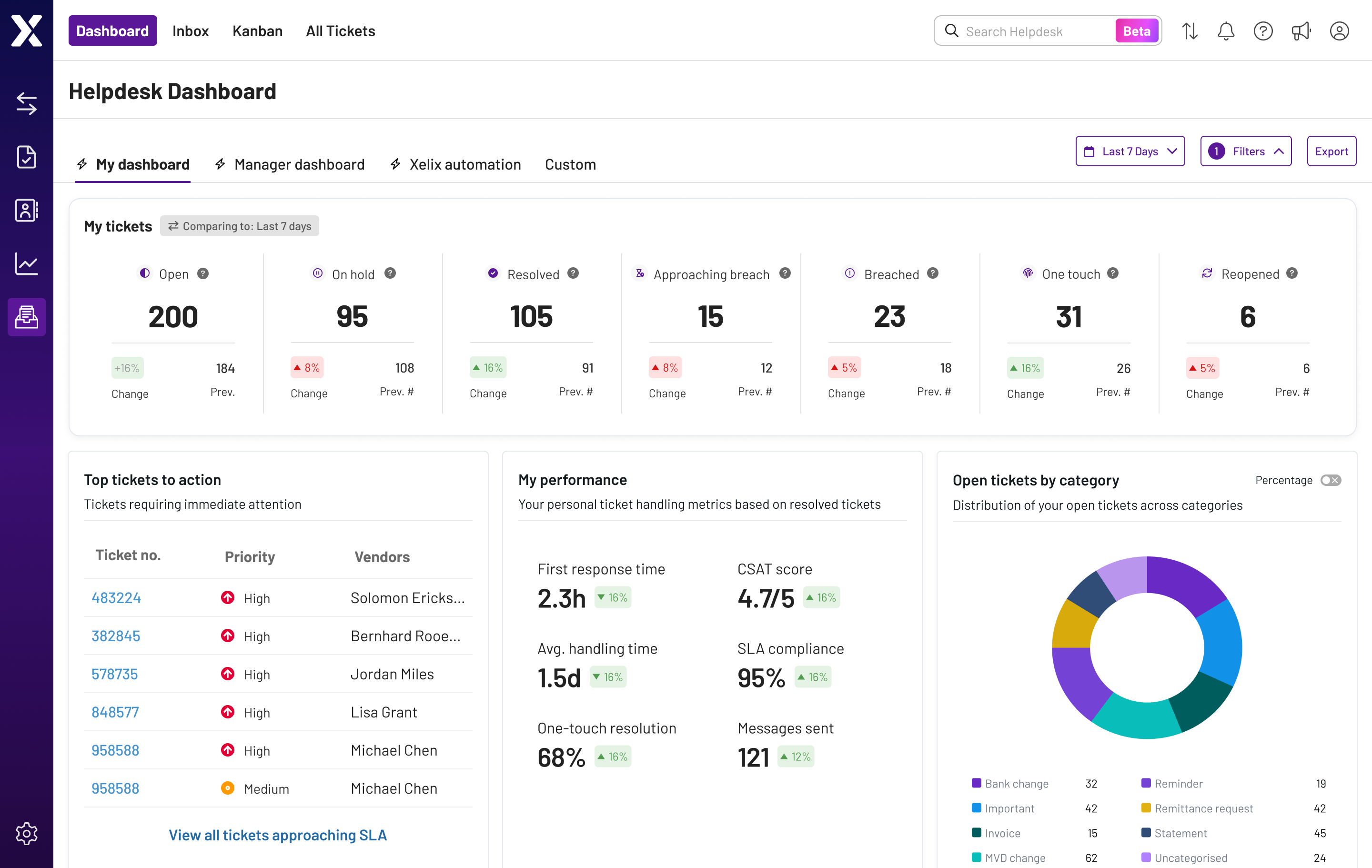Open ticket 578735
This screenshot has width=1372, height=868.
tap(114, 674)
